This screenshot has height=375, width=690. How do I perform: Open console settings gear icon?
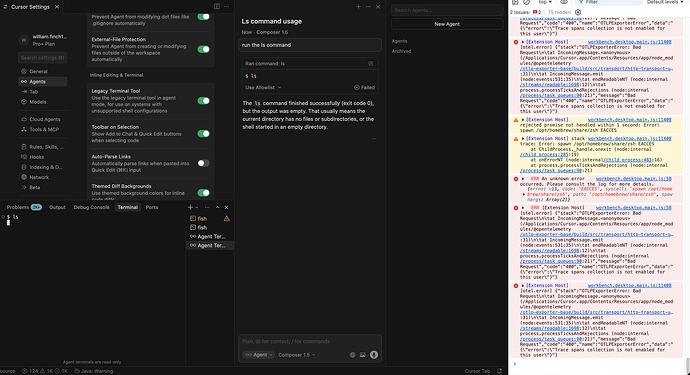(x=578, y=12)
